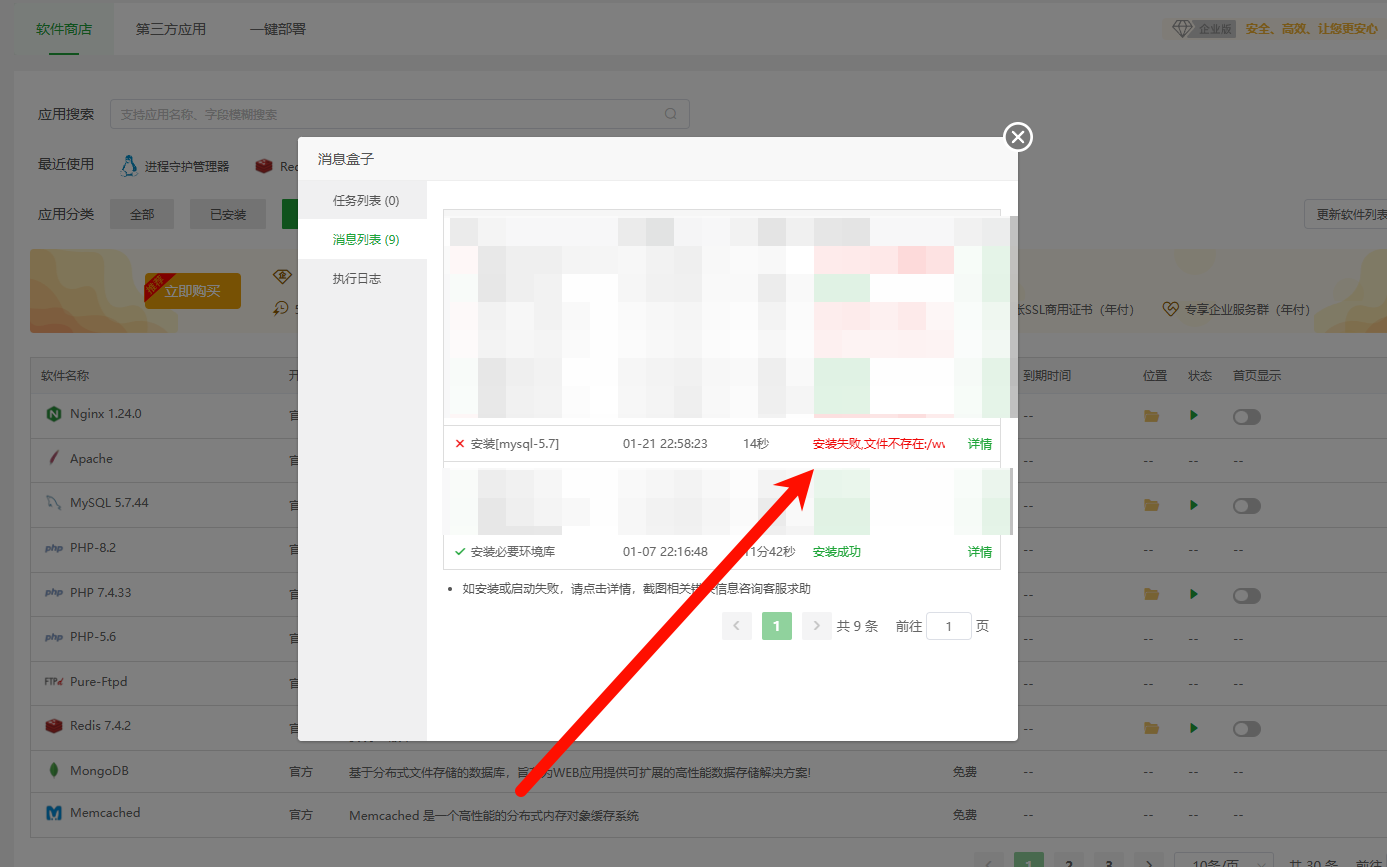
Task: Click the Apache feather icon
Action: pyautogui.click(x=54, y=459)
